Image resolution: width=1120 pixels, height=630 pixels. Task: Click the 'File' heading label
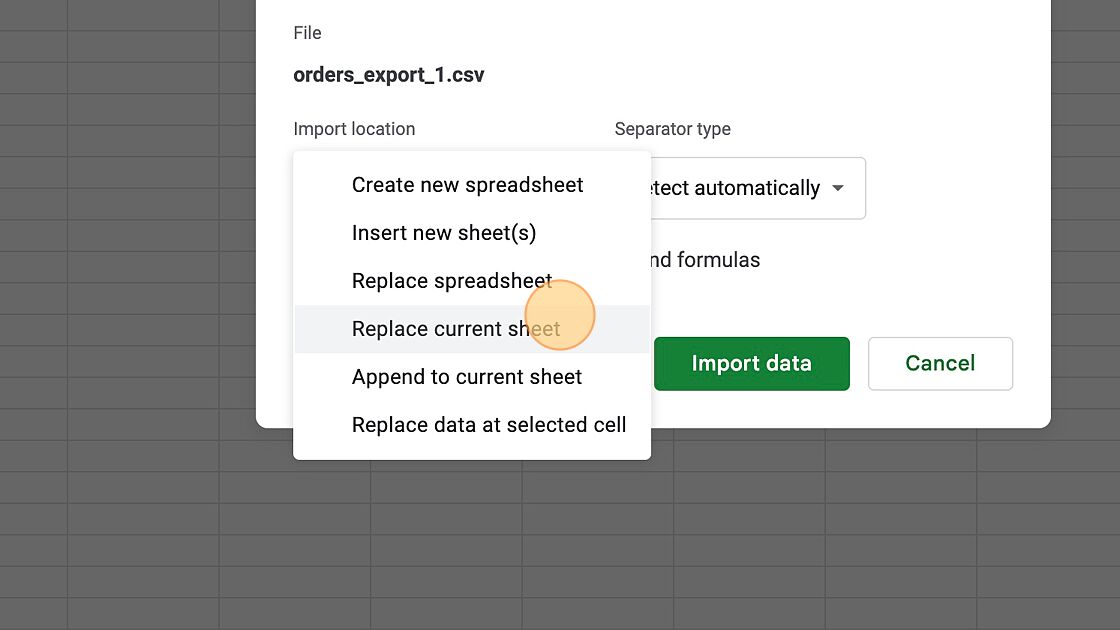(307, 33)
